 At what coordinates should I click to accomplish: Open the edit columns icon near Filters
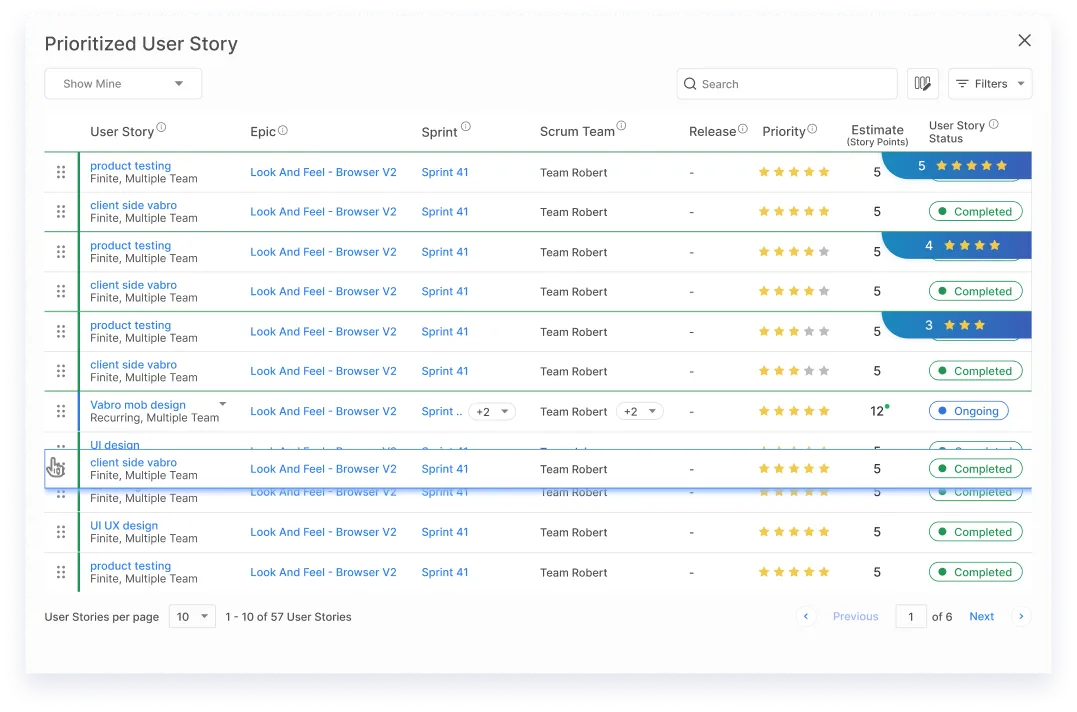point(922,84)
